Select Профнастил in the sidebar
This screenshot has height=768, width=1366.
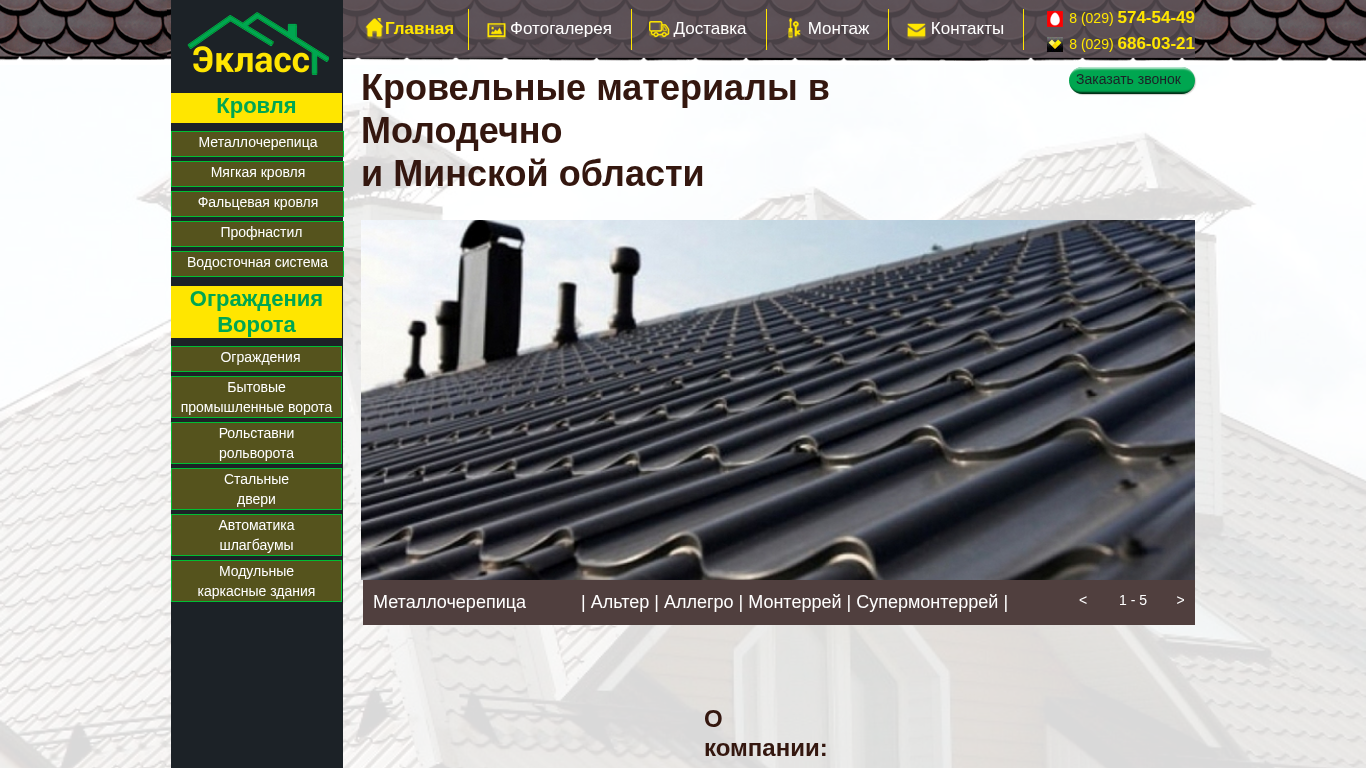[257, 233]
